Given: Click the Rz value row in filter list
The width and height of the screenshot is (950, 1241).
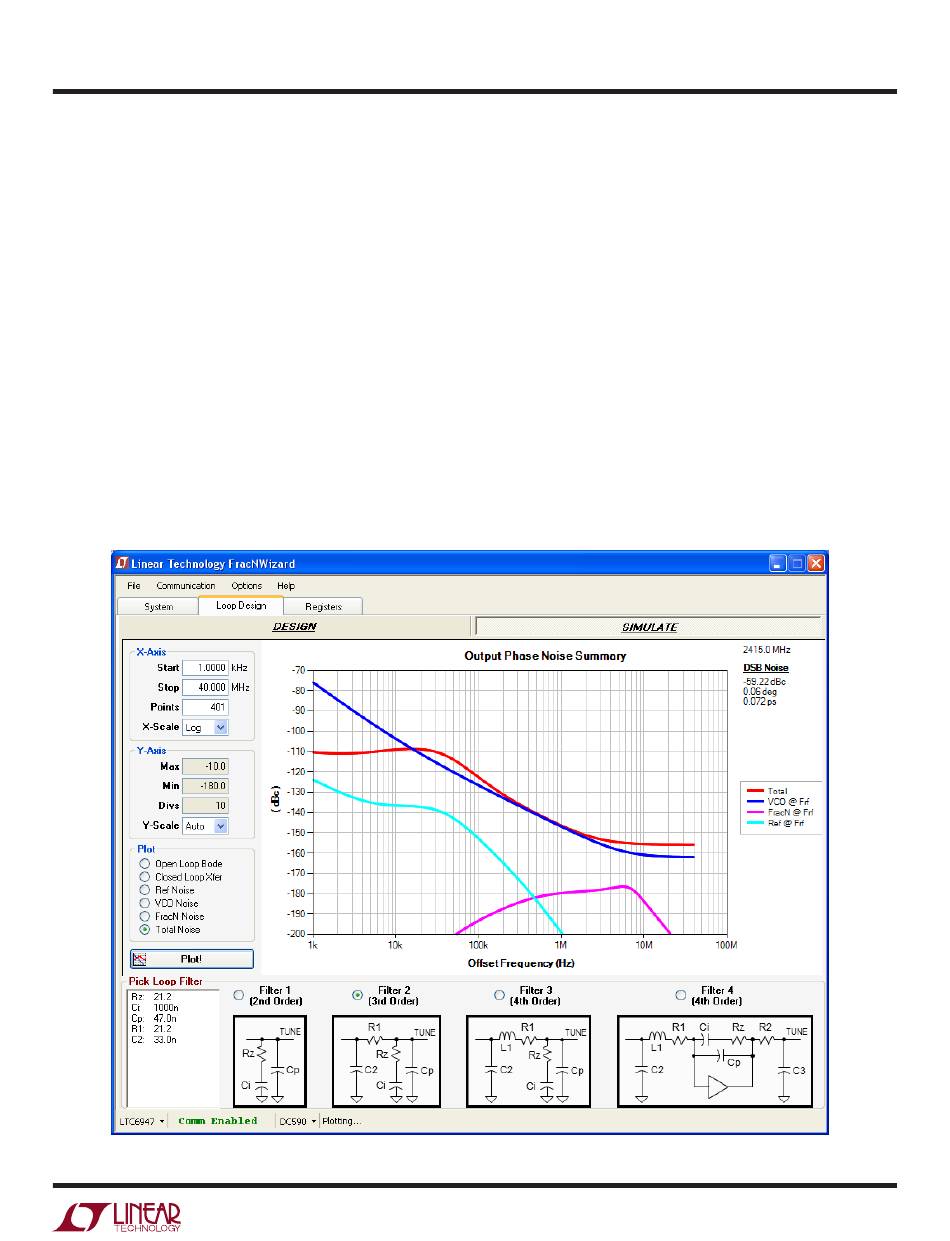Looking at the screenshot, I should tap(151, 997).
